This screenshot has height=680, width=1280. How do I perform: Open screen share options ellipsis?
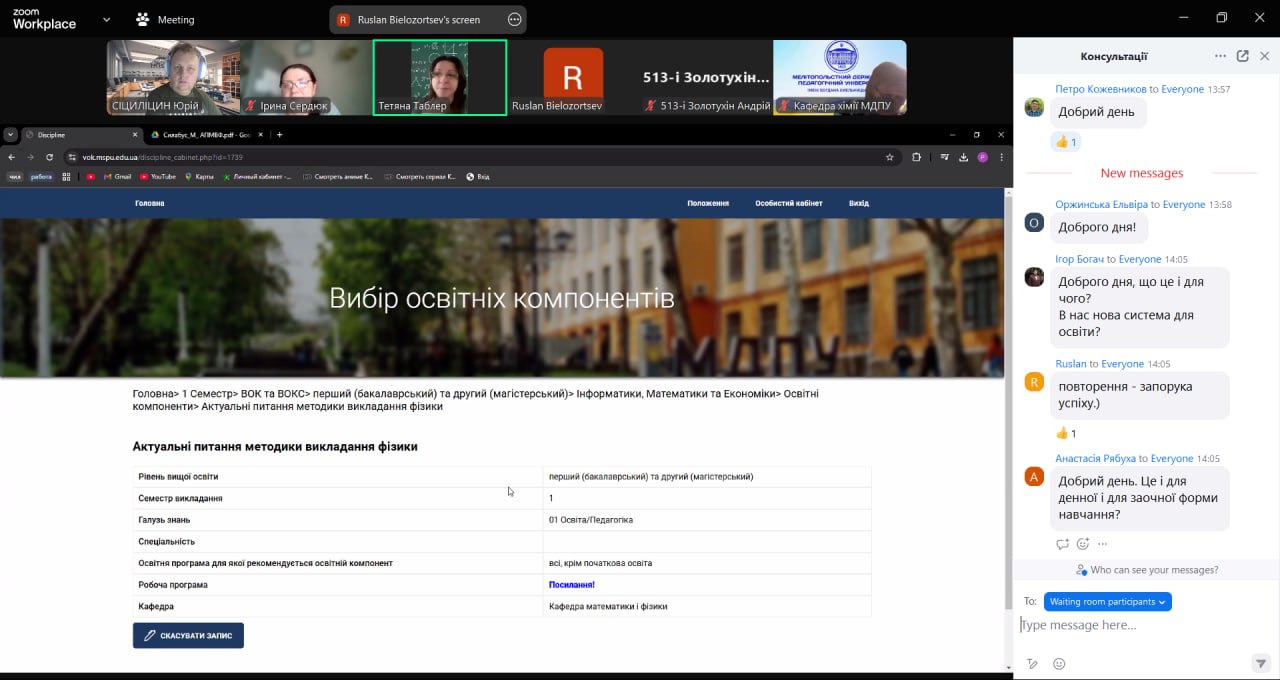pyautogui.click(x=514, y=19)
